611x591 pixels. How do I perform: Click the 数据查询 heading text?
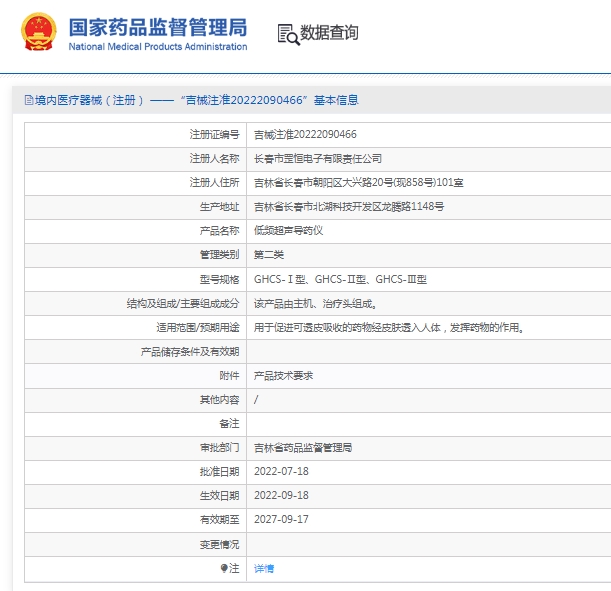click(x=329, y=32)
